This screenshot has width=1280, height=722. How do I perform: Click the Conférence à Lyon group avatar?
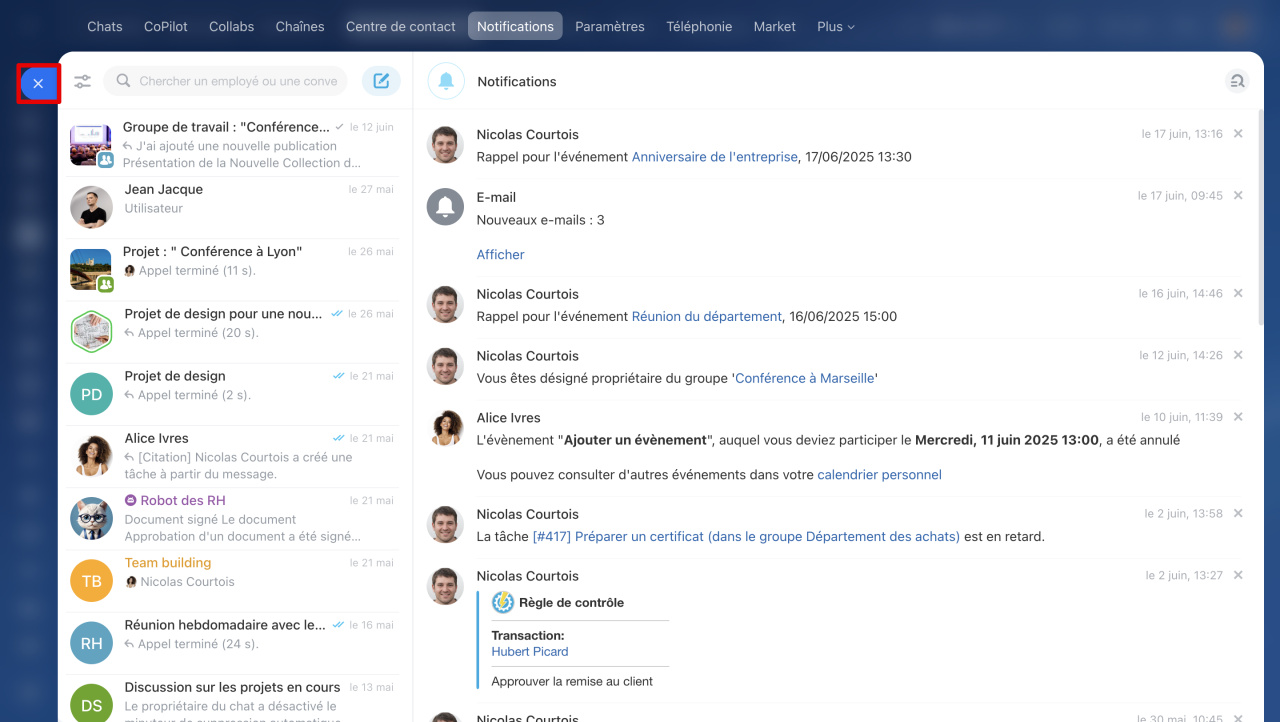91,270
